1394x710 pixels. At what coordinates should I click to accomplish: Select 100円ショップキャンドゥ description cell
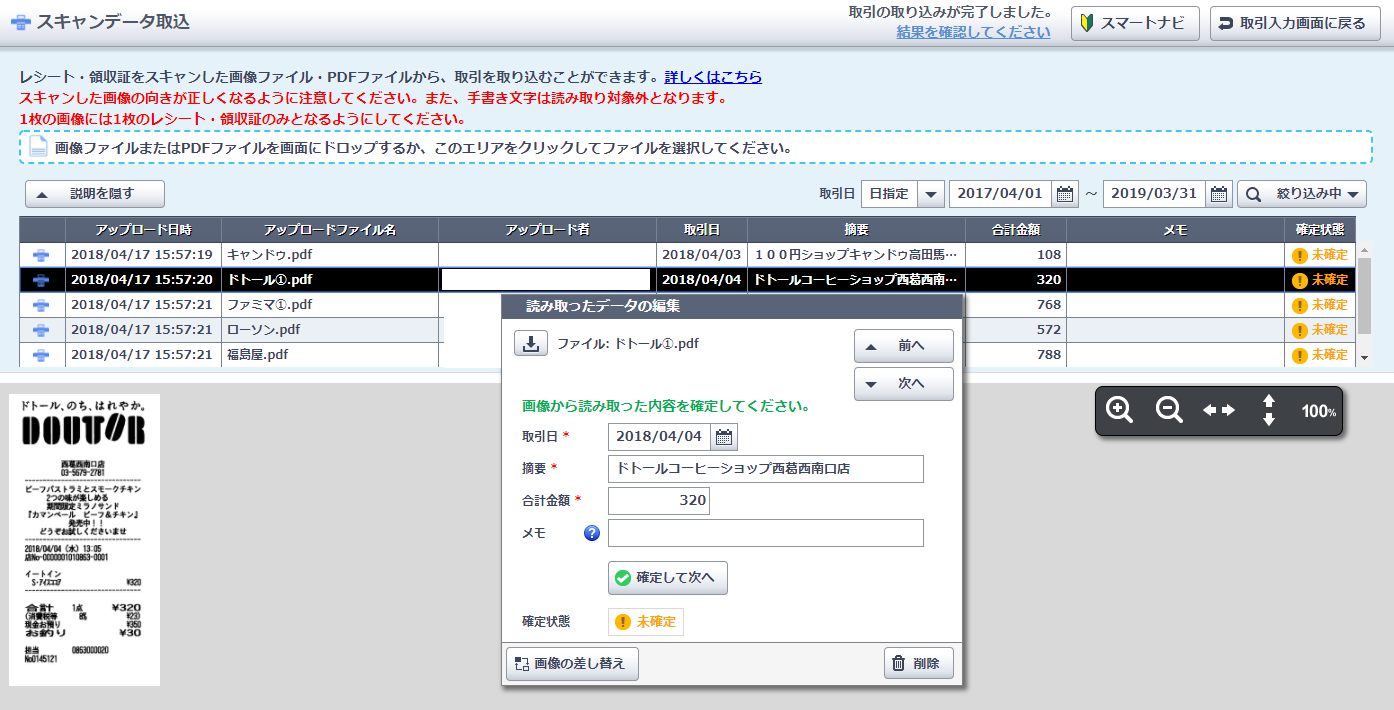tap(856, 255)
